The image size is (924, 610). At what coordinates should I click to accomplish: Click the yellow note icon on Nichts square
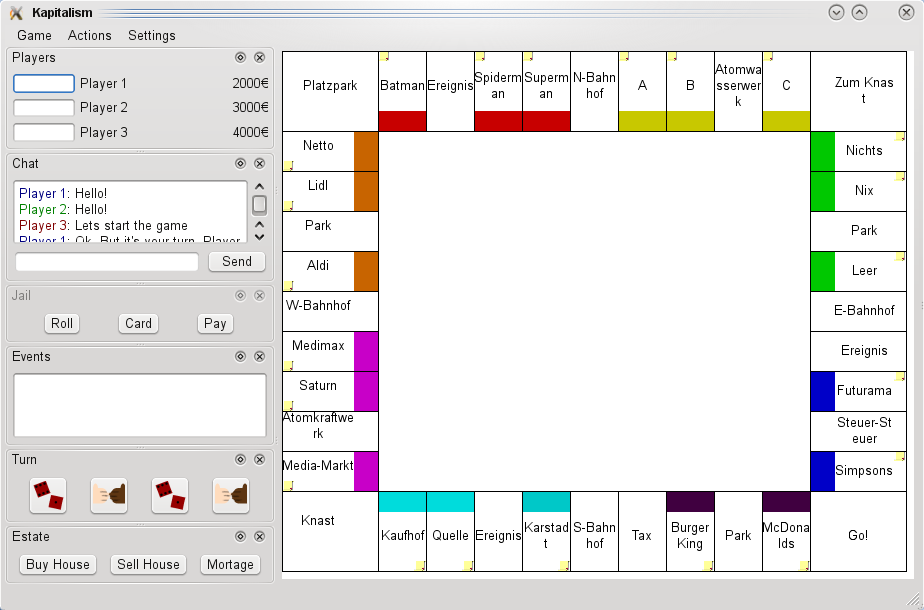[x=900, y=137]
